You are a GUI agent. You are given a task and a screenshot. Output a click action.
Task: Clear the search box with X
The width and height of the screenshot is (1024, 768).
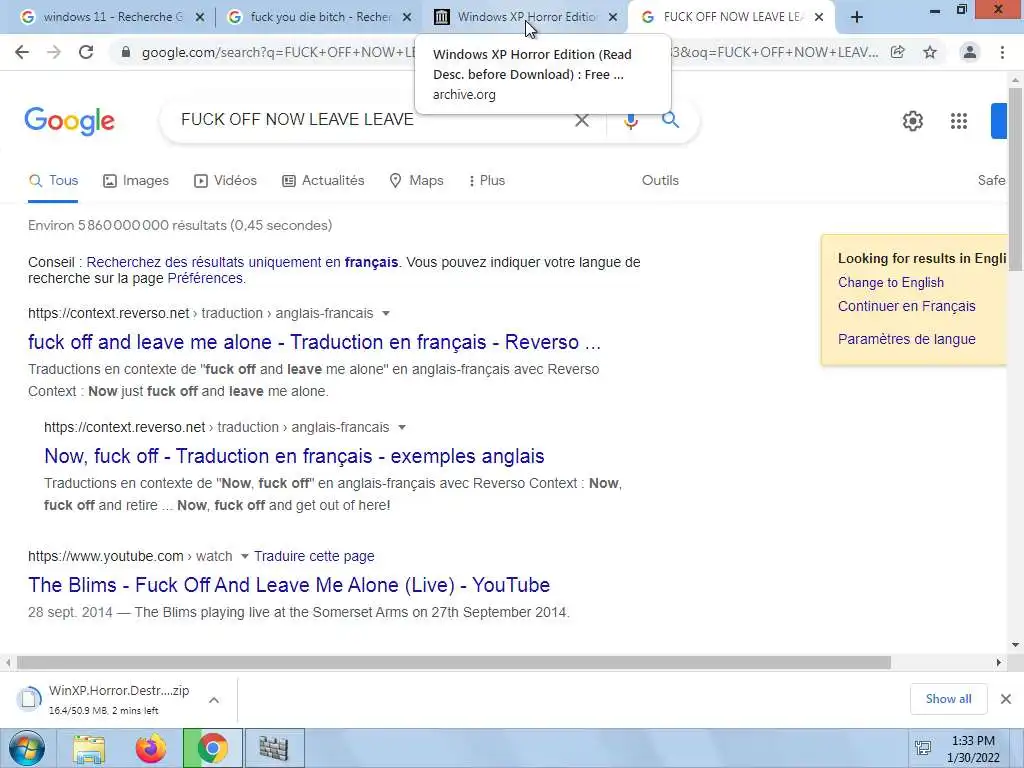581,120
